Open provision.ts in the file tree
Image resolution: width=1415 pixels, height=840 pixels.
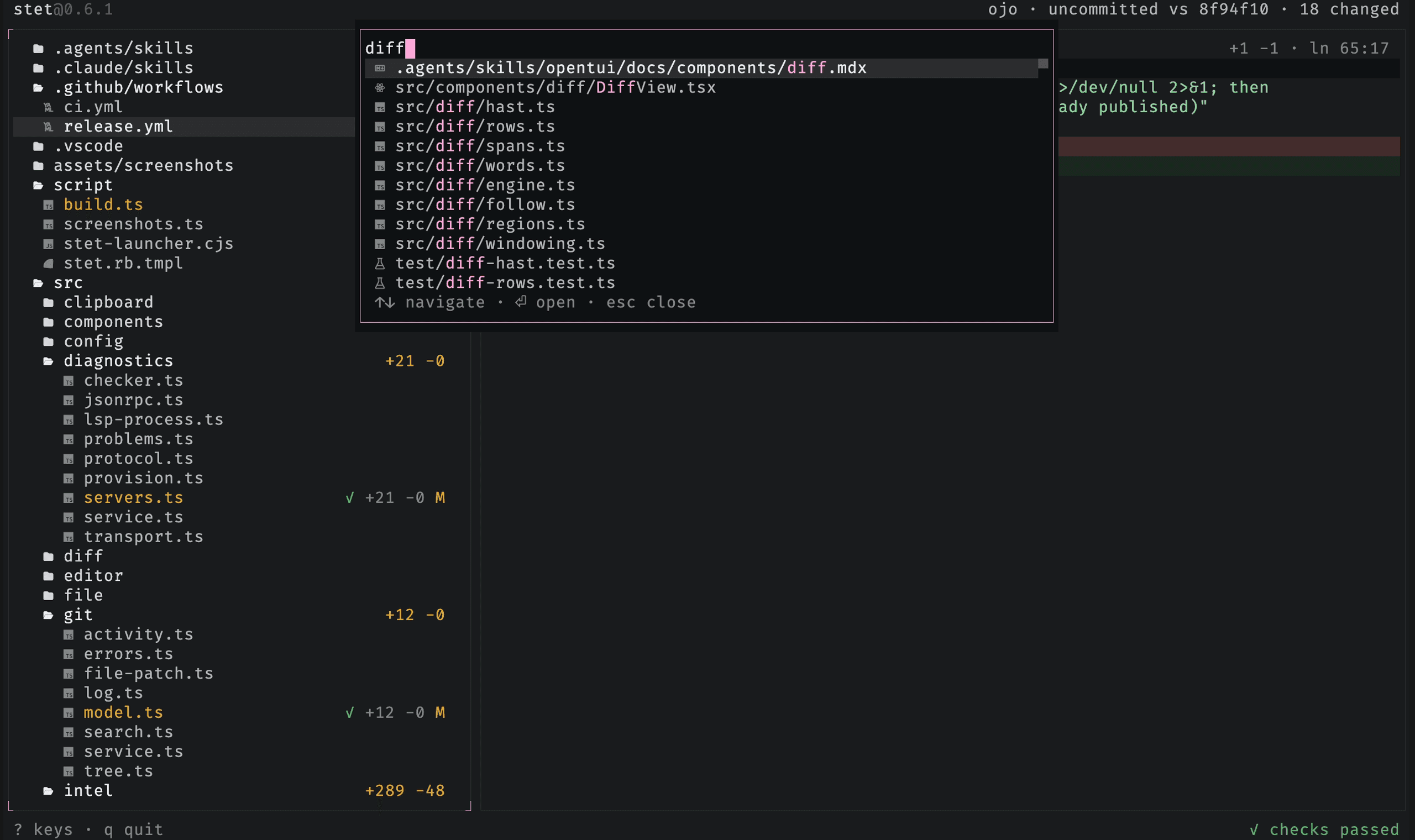point(144,478)
